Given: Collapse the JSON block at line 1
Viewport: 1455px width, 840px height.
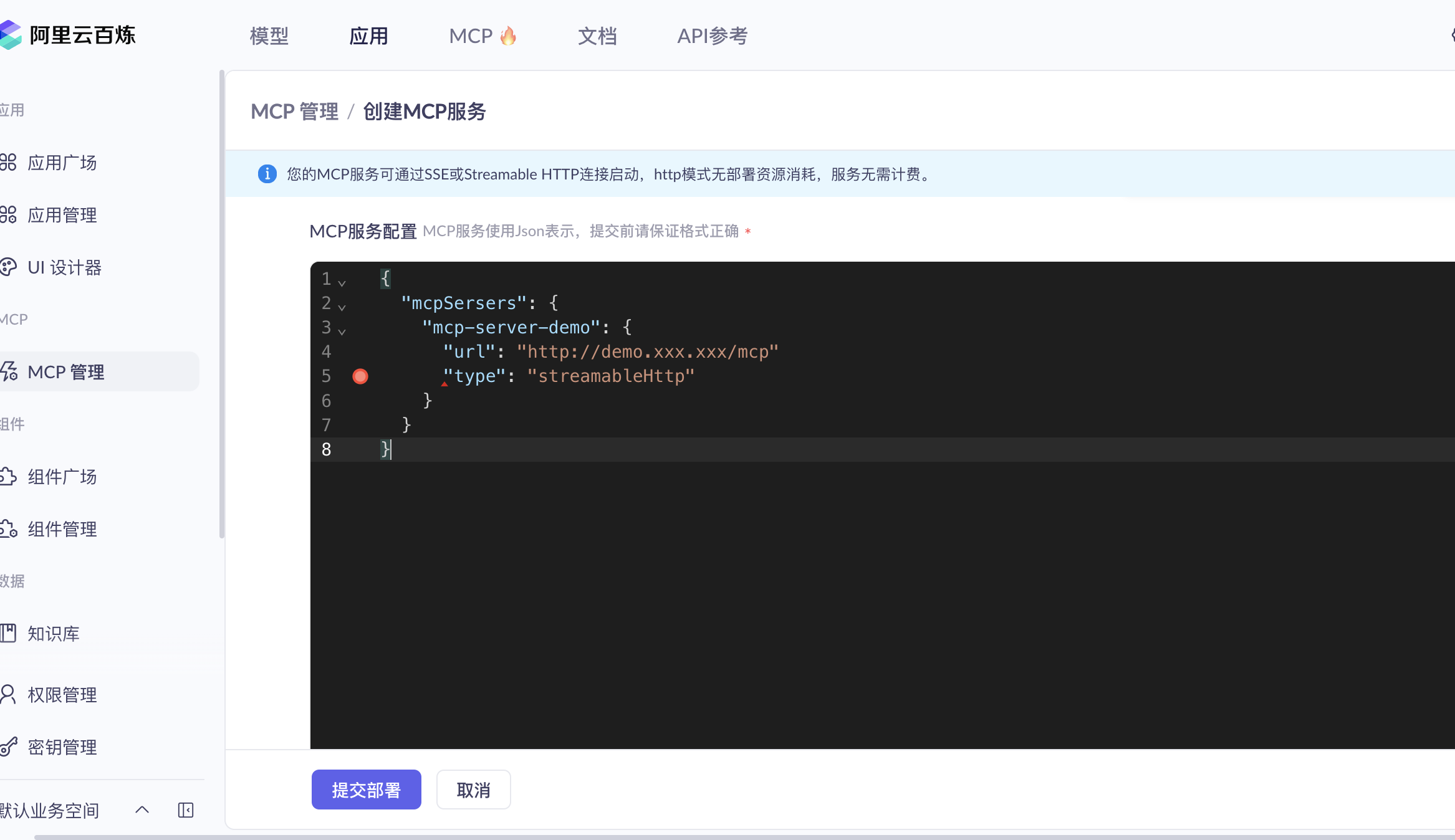Looking at the screenshot, I should pos(342,283).
